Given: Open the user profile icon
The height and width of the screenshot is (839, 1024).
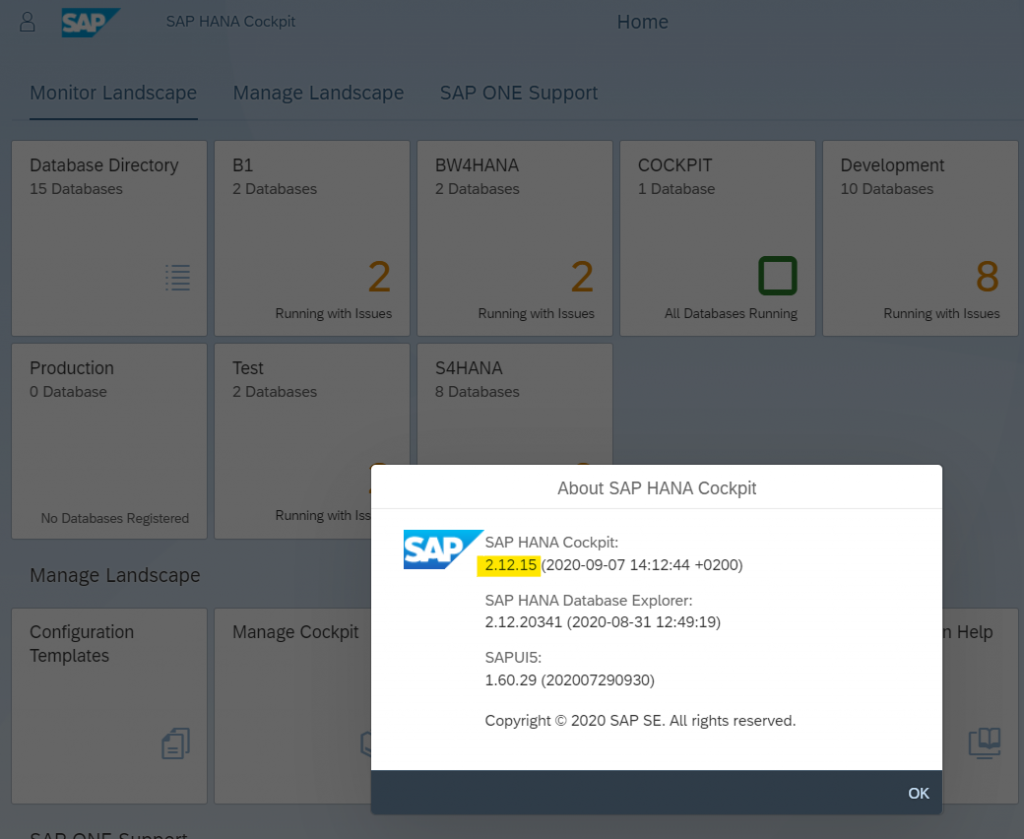Looking at the screenshot, I should (27, 22).
